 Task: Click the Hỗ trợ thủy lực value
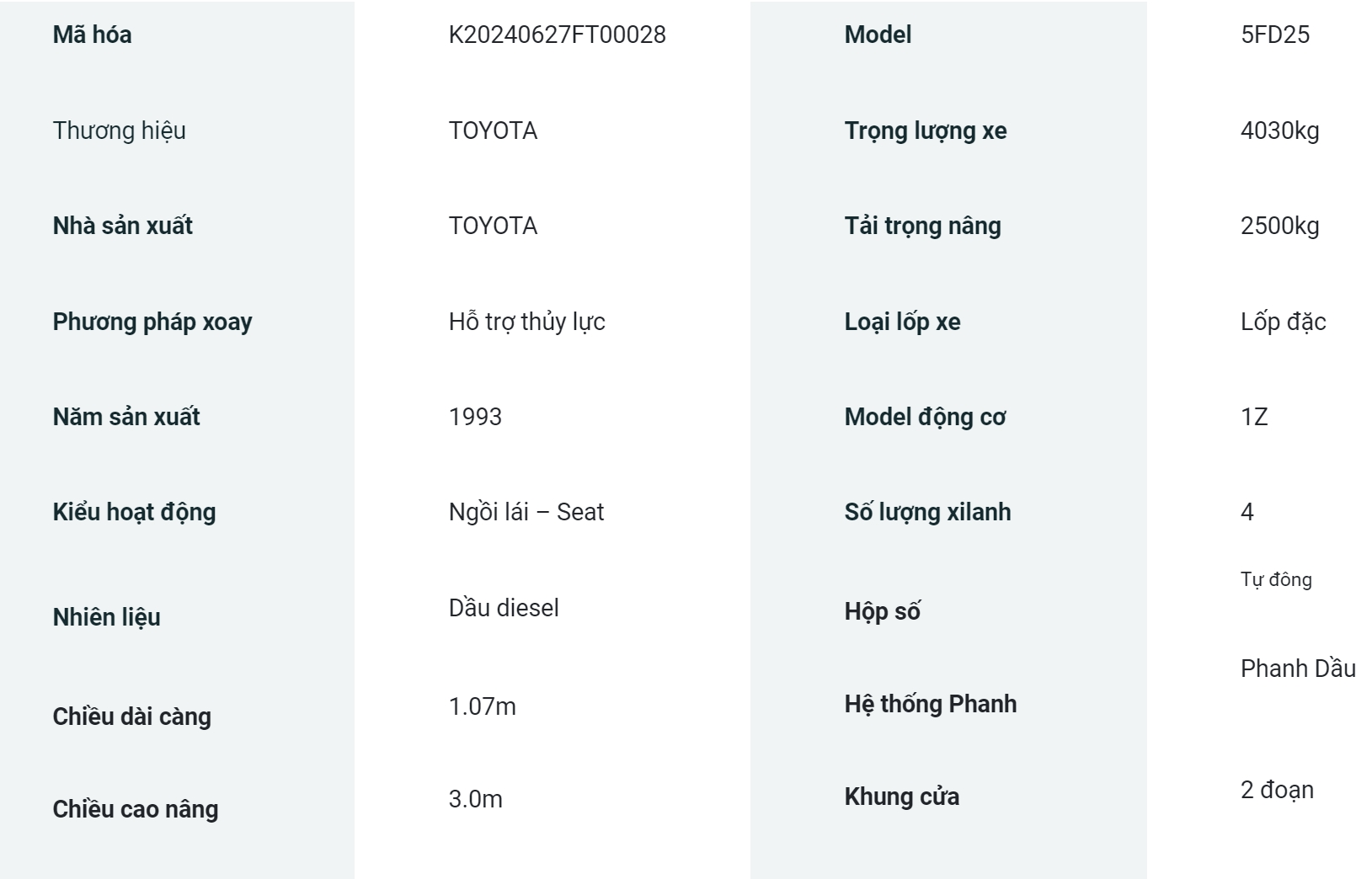click(526, 322)
